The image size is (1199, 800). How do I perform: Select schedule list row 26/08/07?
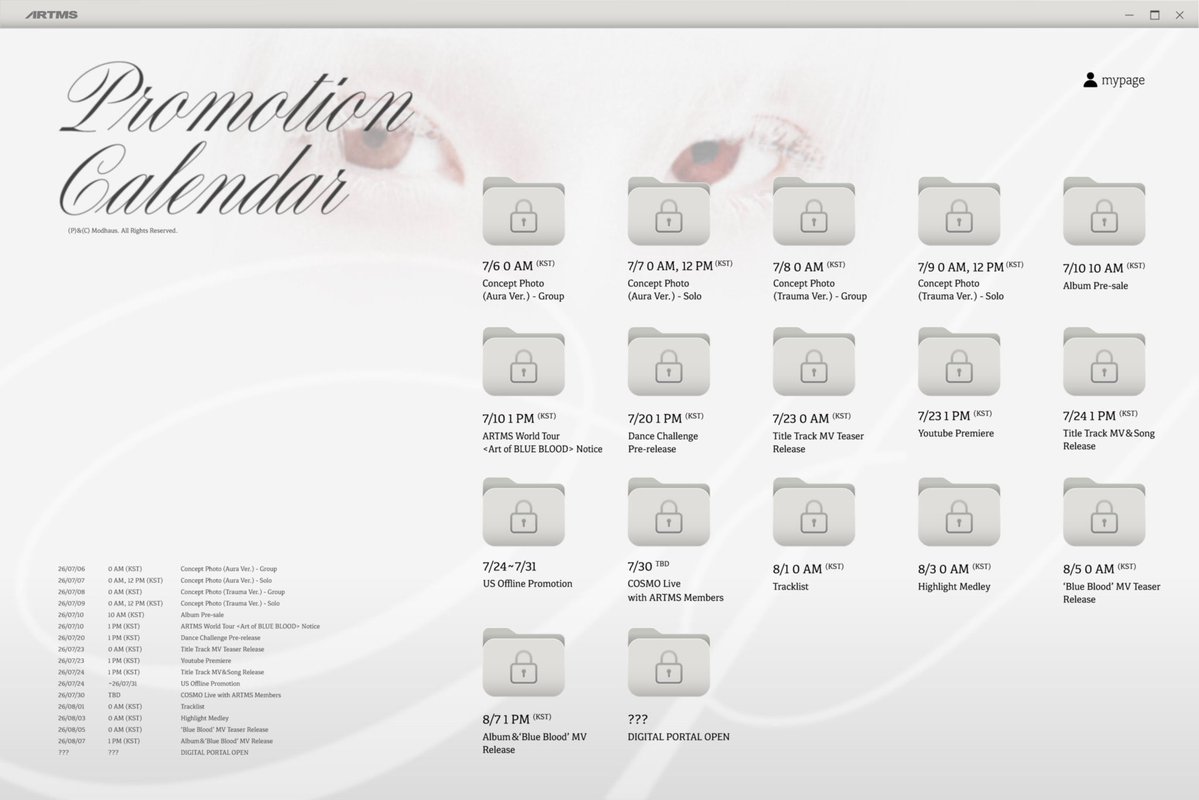point(165,741)
